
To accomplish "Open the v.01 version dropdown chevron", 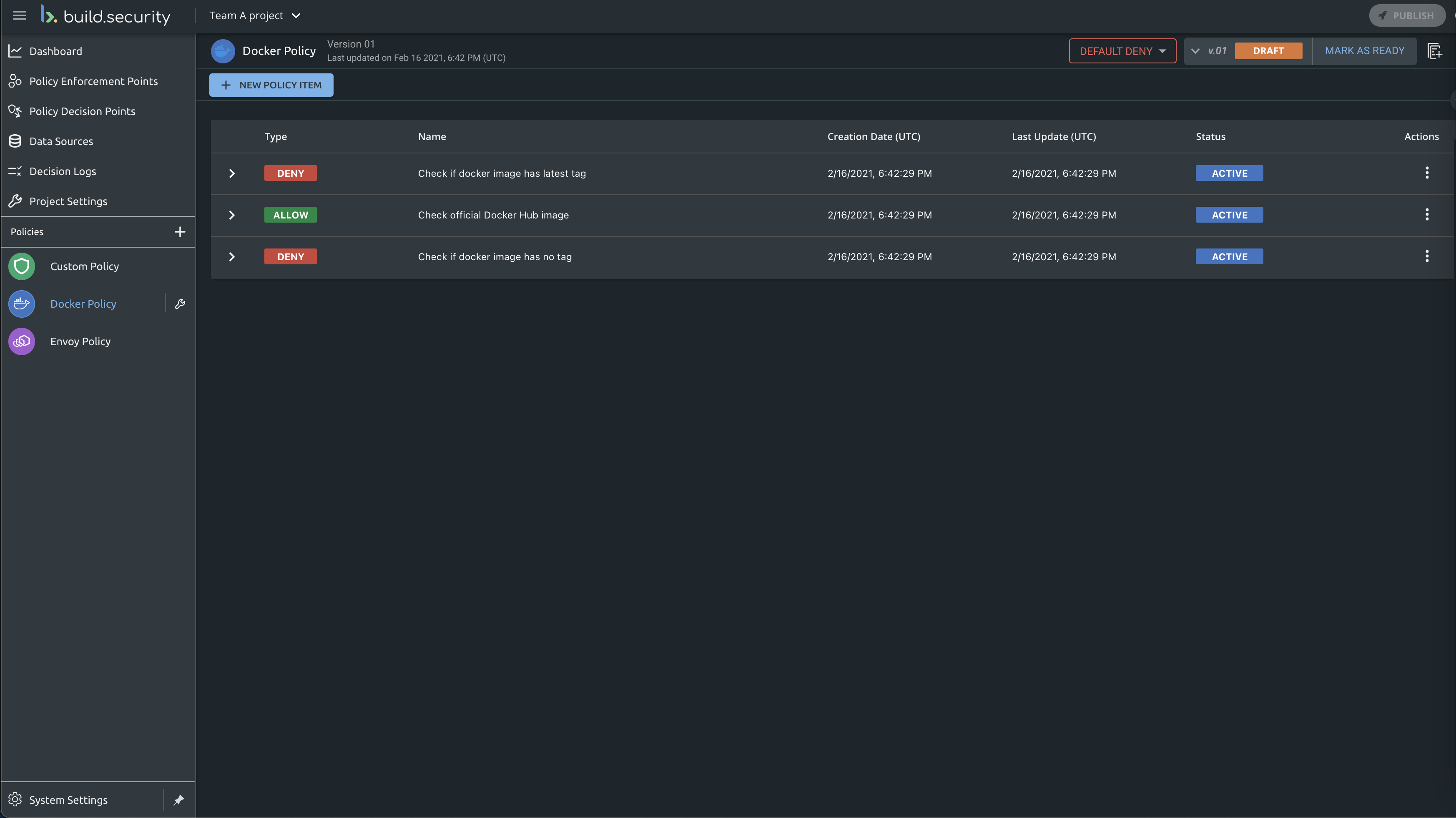I will [x=1195, y=51].
